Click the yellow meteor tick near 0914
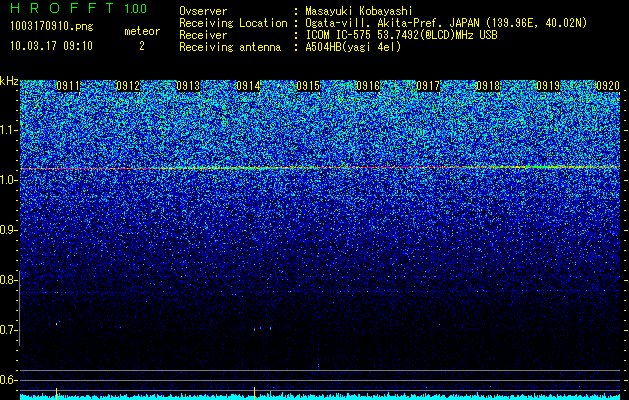Image resolution: width=629 pixels, height=400 pixels. (254, 394)
